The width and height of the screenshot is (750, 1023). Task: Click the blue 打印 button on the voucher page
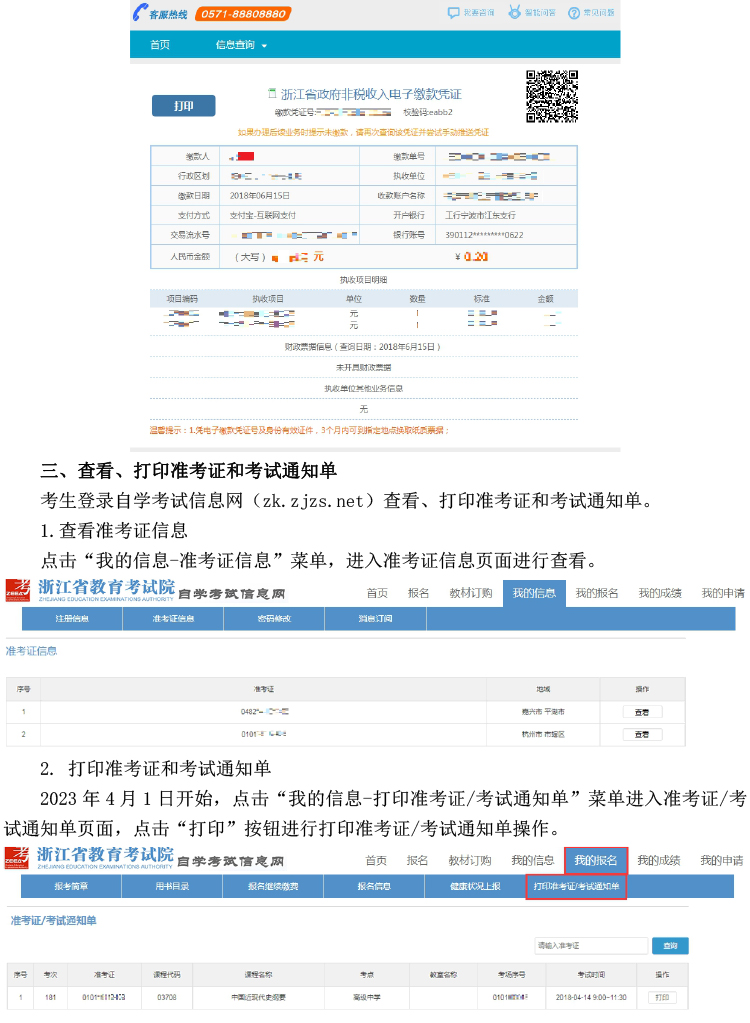pos(184,106)
